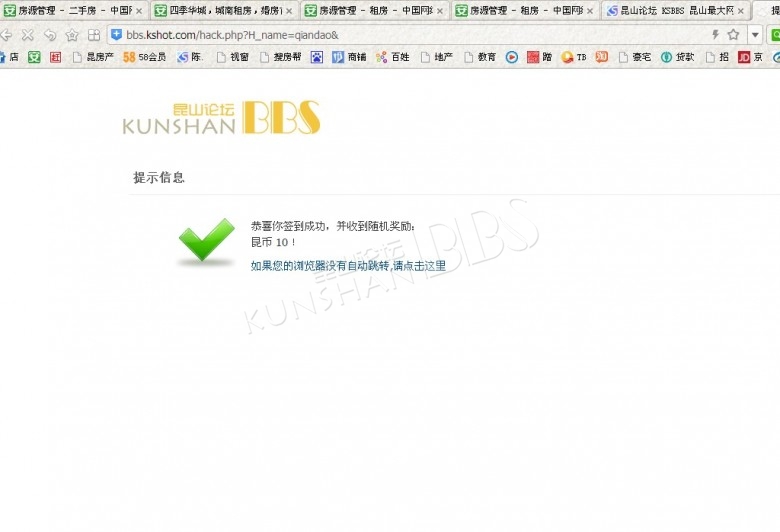Viewport: 780px width, 532px height.
Task: Open the 贷款 bookmark
Action: pos(678,57)
